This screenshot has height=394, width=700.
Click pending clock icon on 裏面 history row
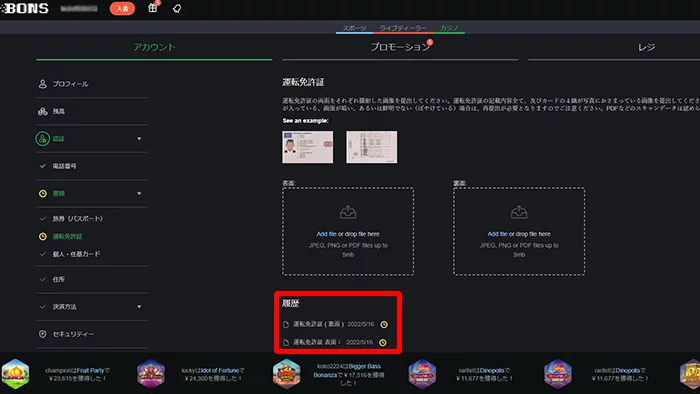click(384, 324)
